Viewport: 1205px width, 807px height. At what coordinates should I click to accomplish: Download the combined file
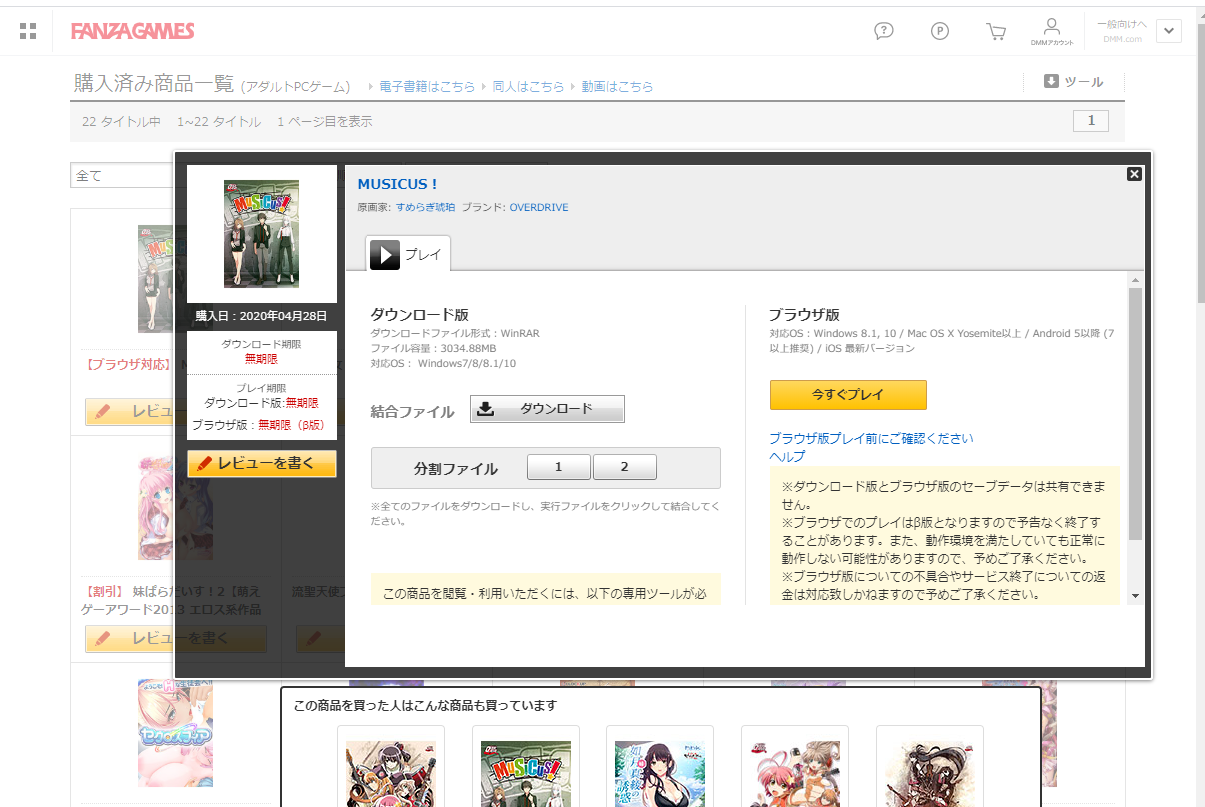(x=547, y=409)
